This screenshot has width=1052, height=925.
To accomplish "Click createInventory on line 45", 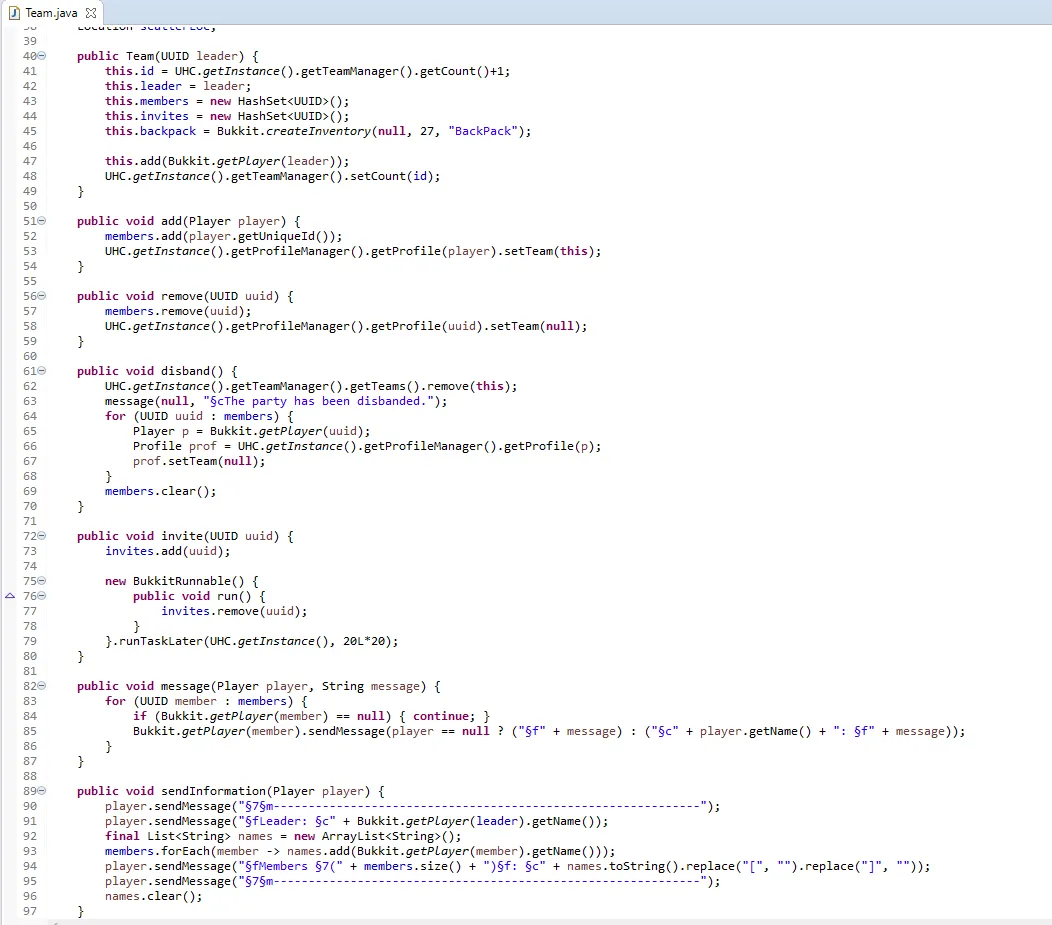I will pos(319,131).
